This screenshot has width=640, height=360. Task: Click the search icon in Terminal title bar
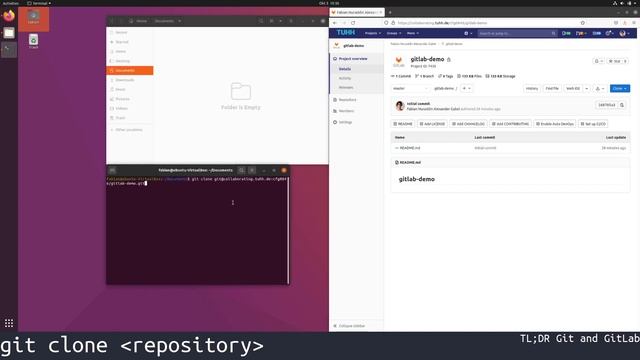(242, 170)
